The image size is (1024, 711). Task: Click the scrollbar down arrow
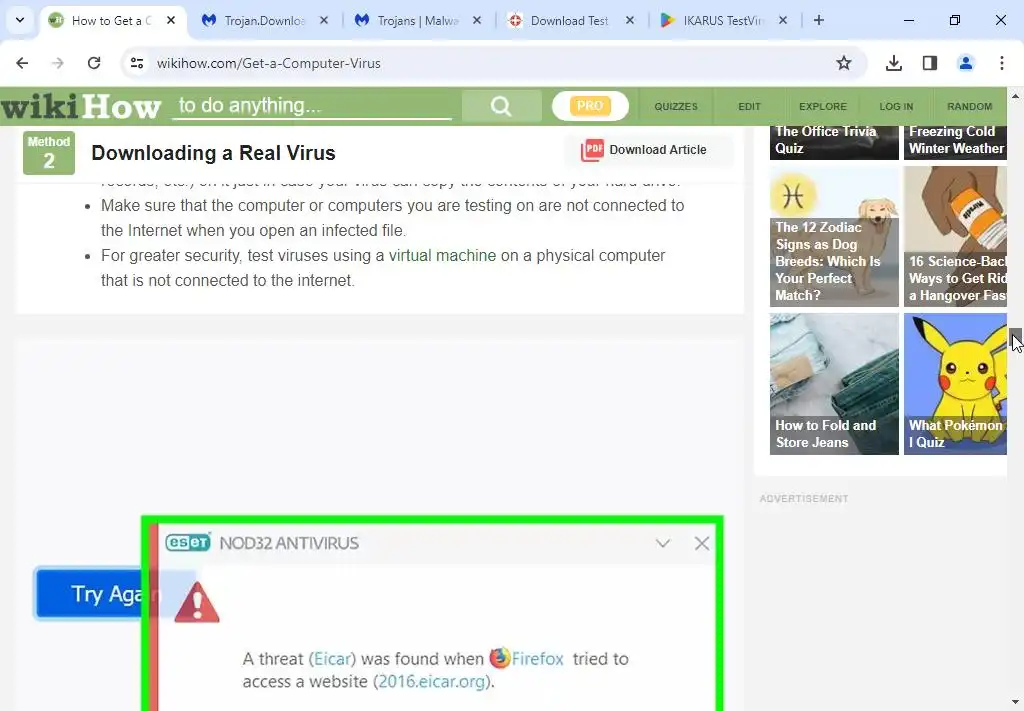click(x=1016, y=703)
